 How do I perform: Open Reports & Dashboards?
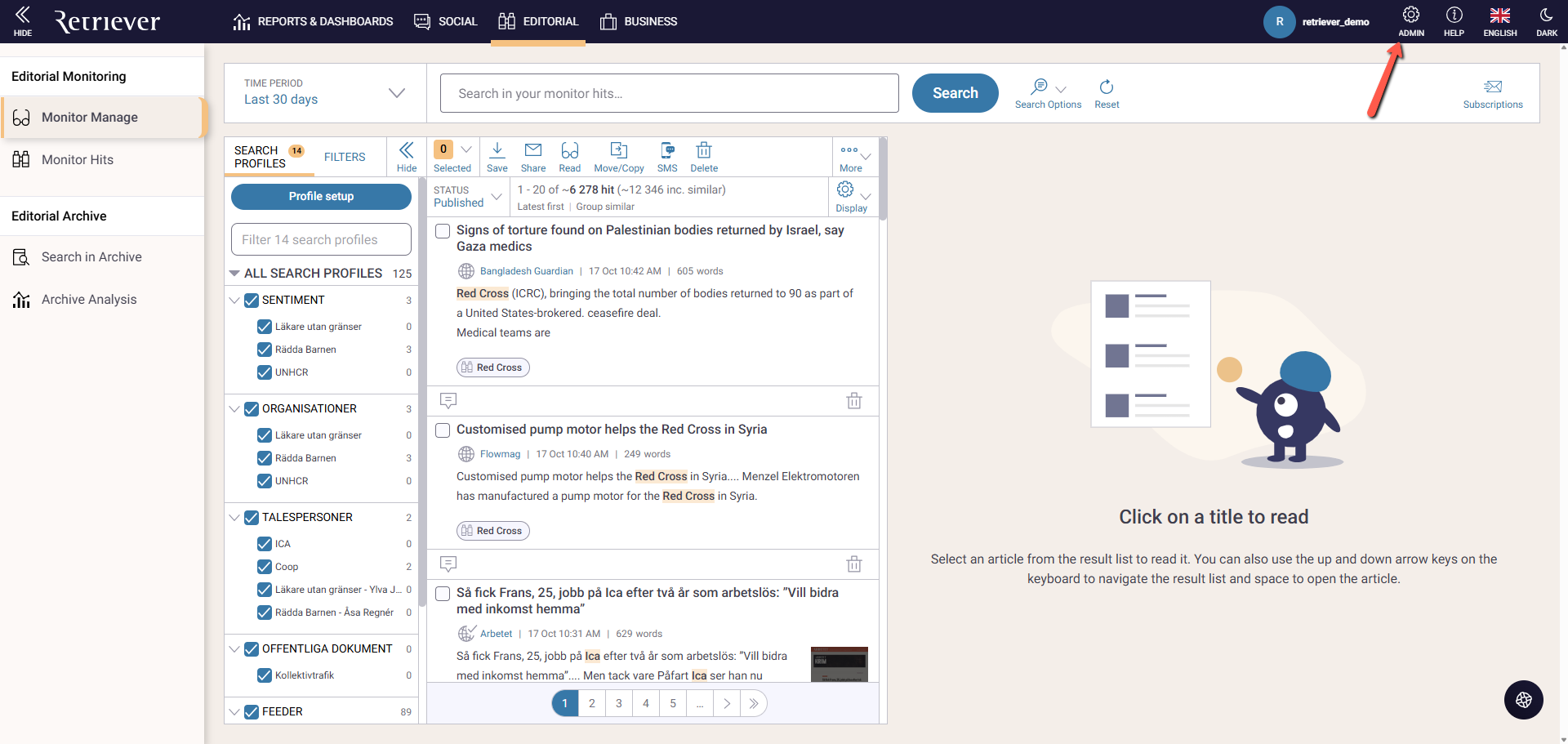click(313, 21)
